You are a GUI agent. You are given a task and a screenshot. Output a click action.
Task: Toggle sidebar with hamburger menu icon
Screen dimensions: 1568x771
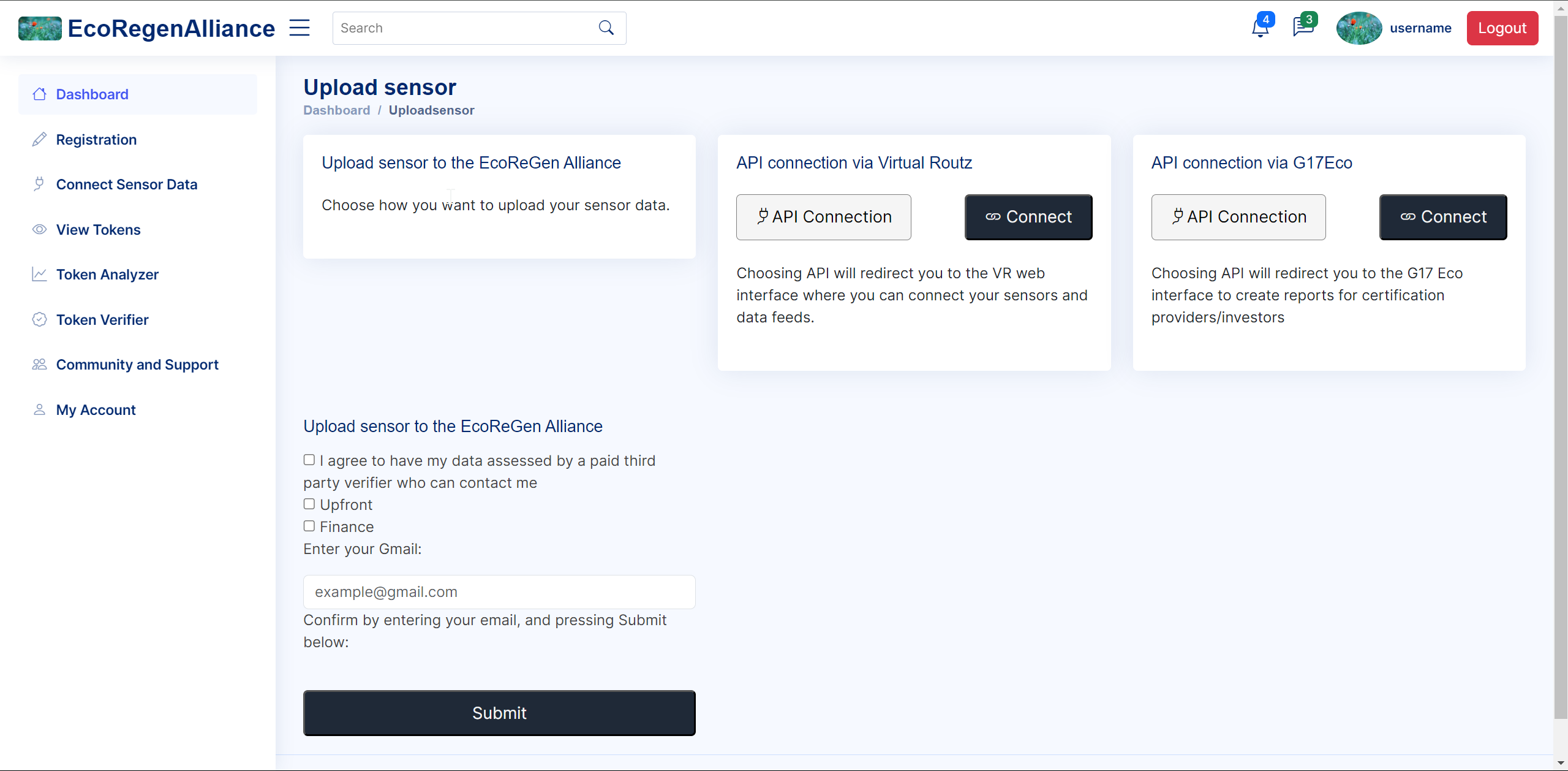coord(300,28)
